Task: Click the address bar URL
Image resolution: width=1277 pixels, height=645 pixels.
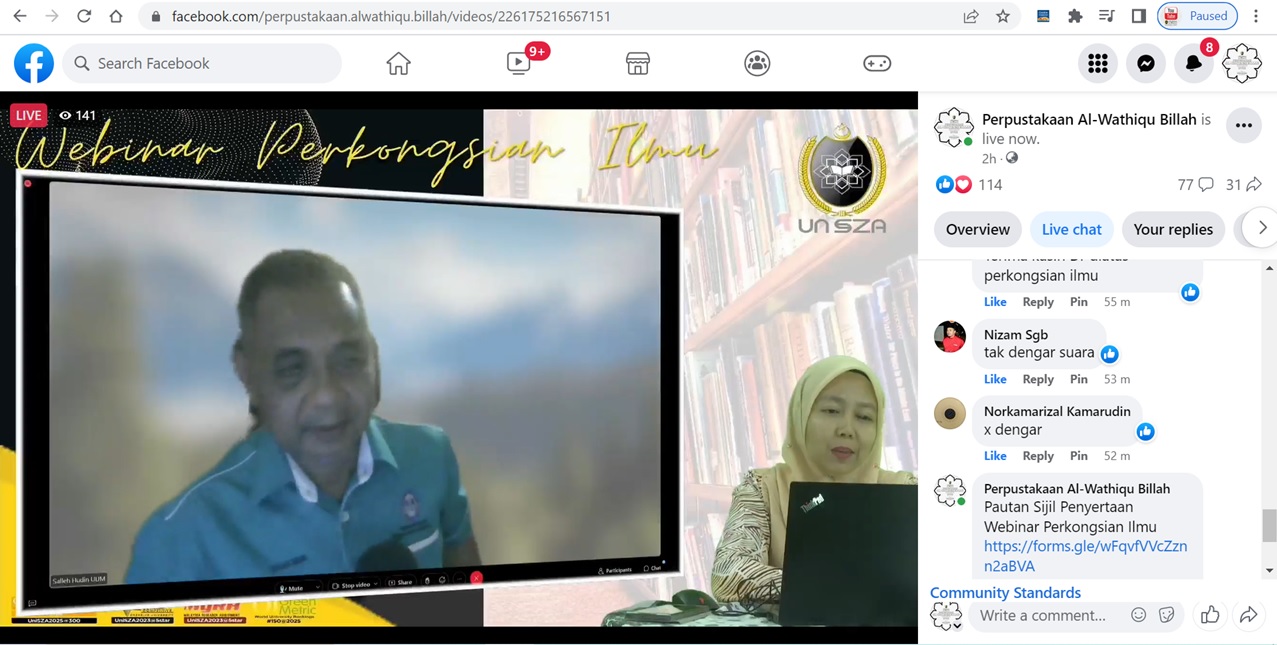Action: click(x=391, y=16)
